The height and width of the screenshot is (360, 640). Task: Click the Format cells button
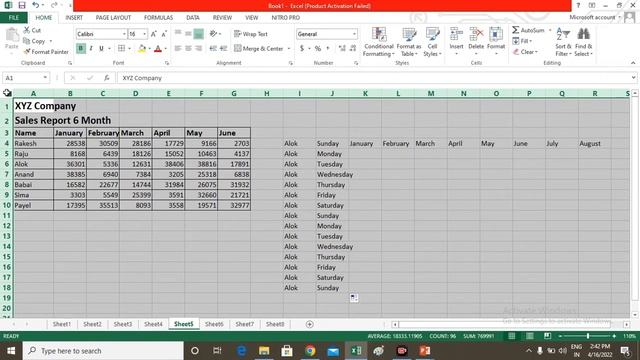coord(496,42)
